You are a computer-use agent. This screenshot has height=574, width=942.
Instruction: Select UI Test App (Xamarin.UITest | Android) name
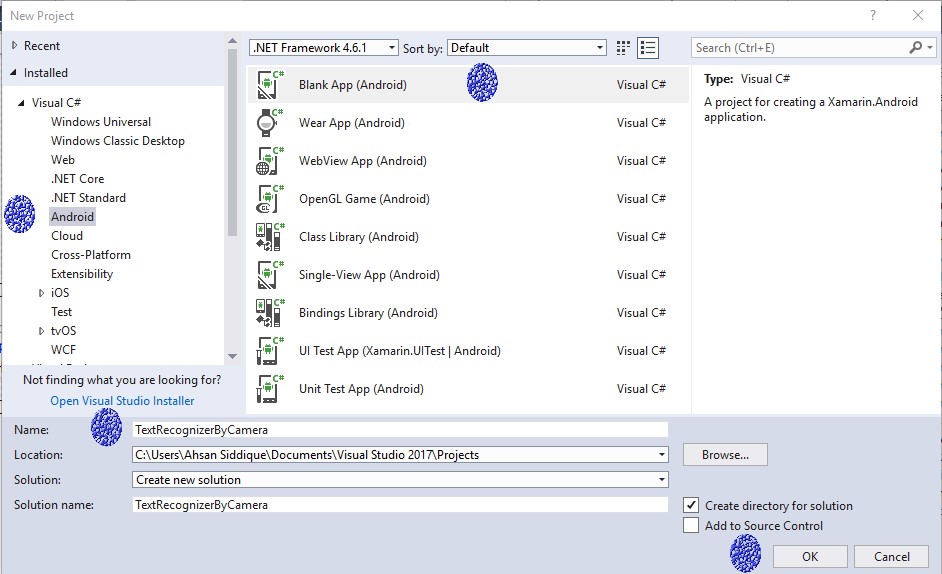coord(400,350)
